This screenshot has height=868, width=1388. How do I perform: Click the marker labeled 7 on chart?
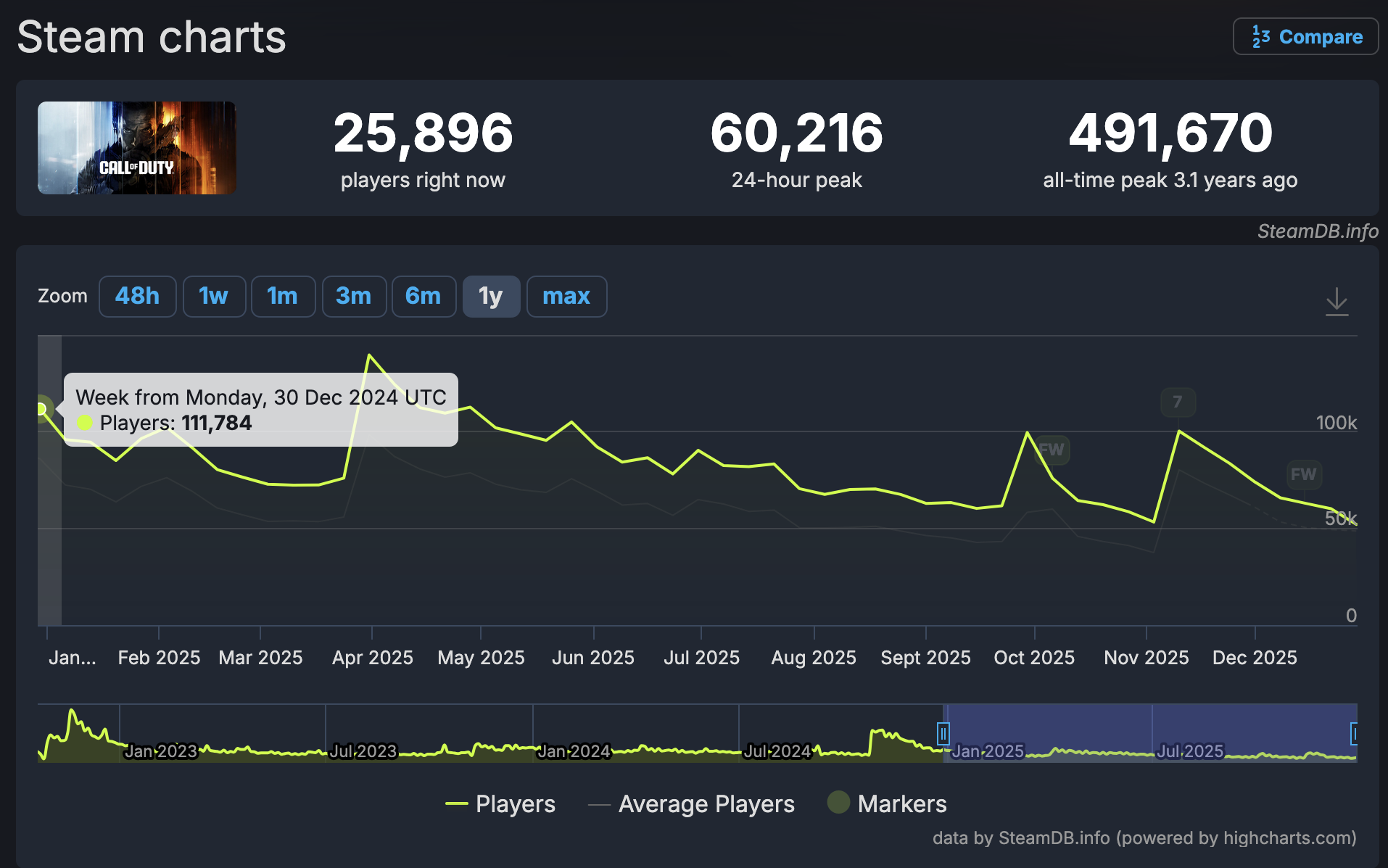pos(1178,402)
